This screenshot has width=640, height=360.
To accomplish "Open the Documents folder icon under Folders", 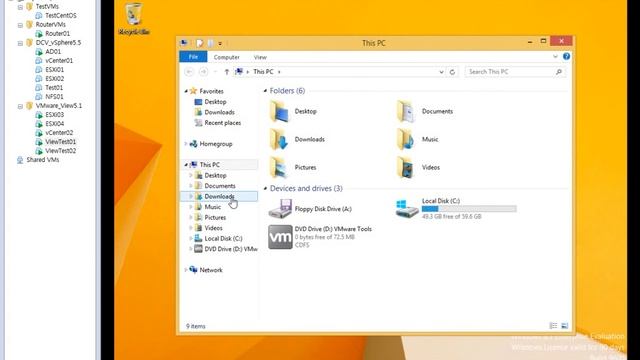I will coord(406,111).
